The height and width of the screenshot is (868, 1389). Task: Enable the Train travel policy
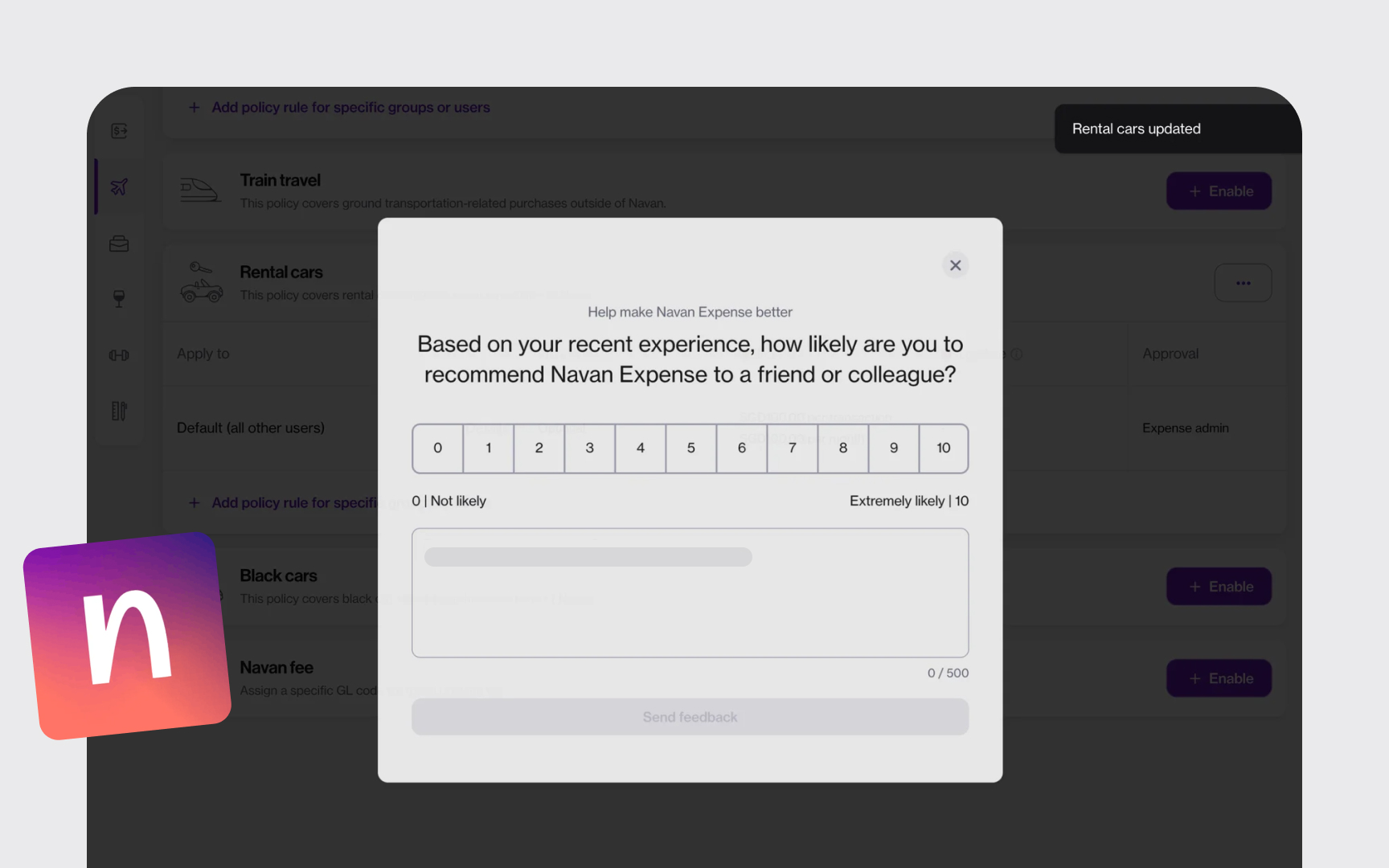pyautogui.click(x=1219, y=191)
